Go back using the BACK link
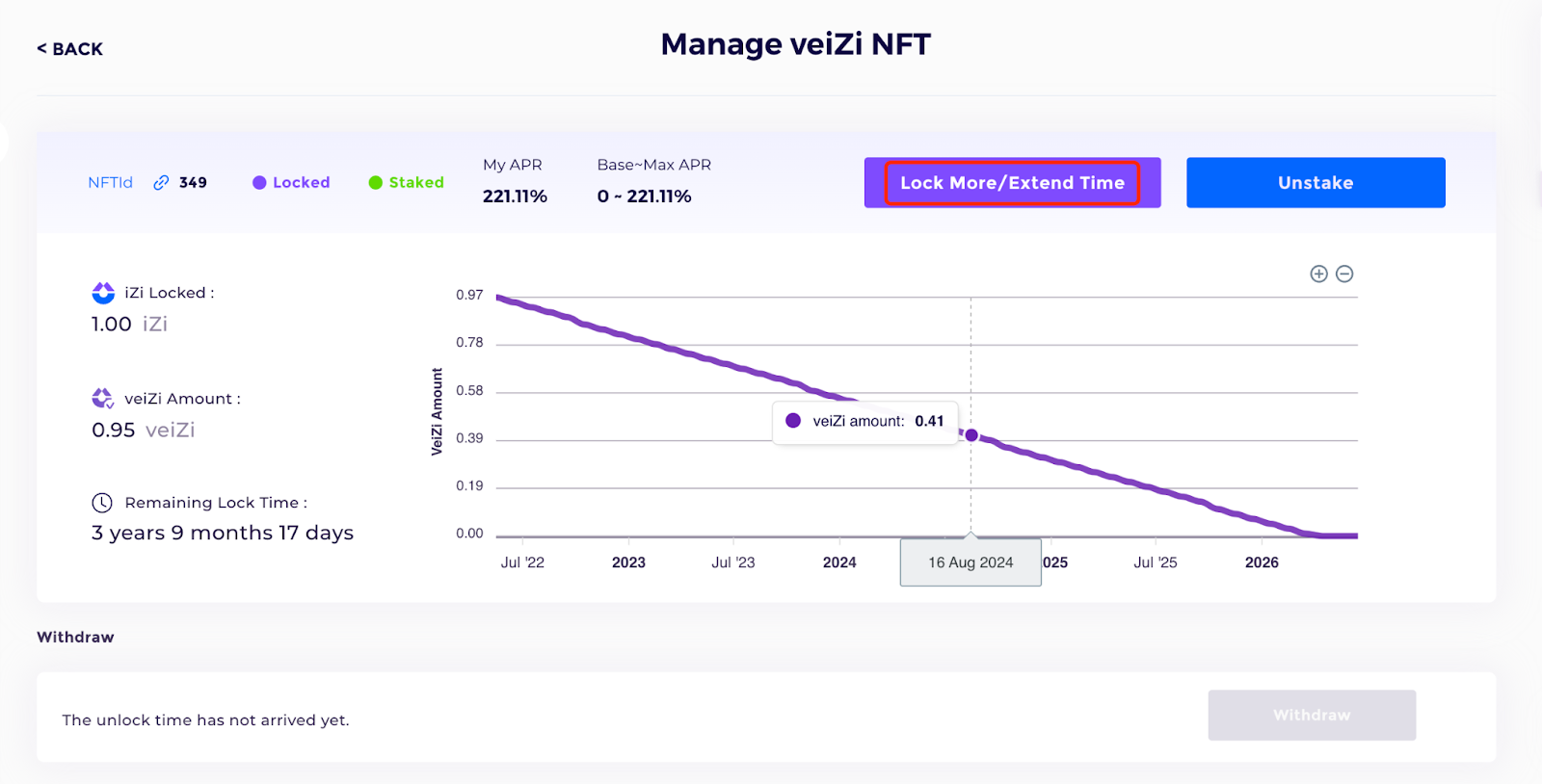This screenshot has height=784, width=1542. click(x=69, y=49)
